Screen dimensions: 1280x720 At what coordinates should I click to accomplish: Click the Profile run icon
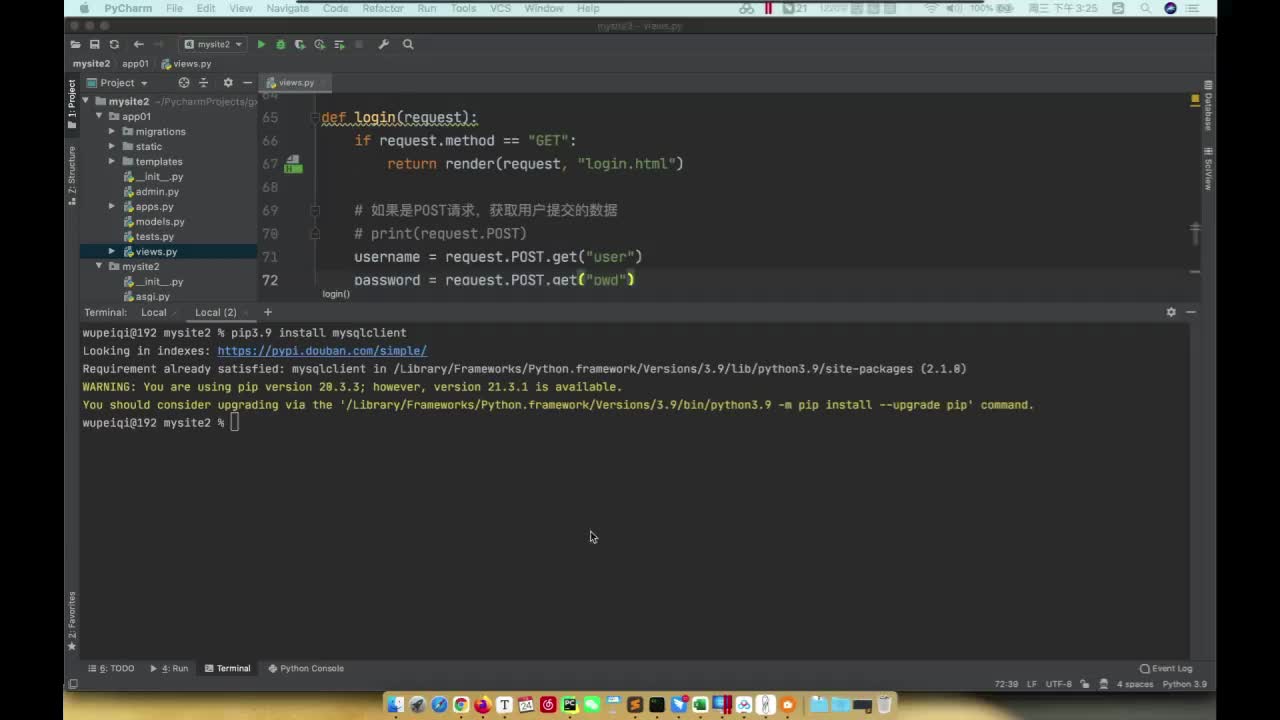320,44
